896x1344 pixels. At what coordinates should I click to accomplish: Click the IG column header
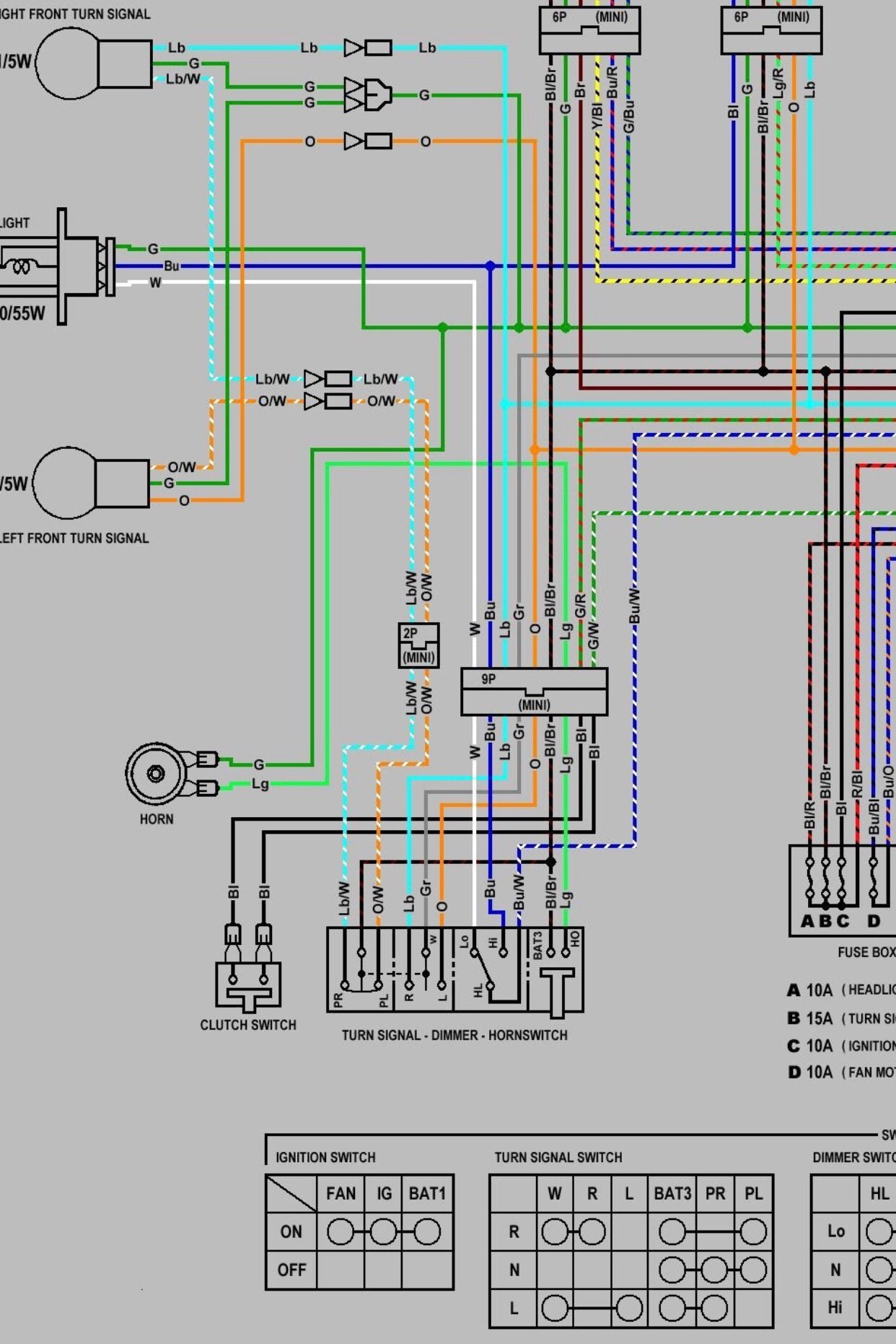click(x=384, y=1194)
